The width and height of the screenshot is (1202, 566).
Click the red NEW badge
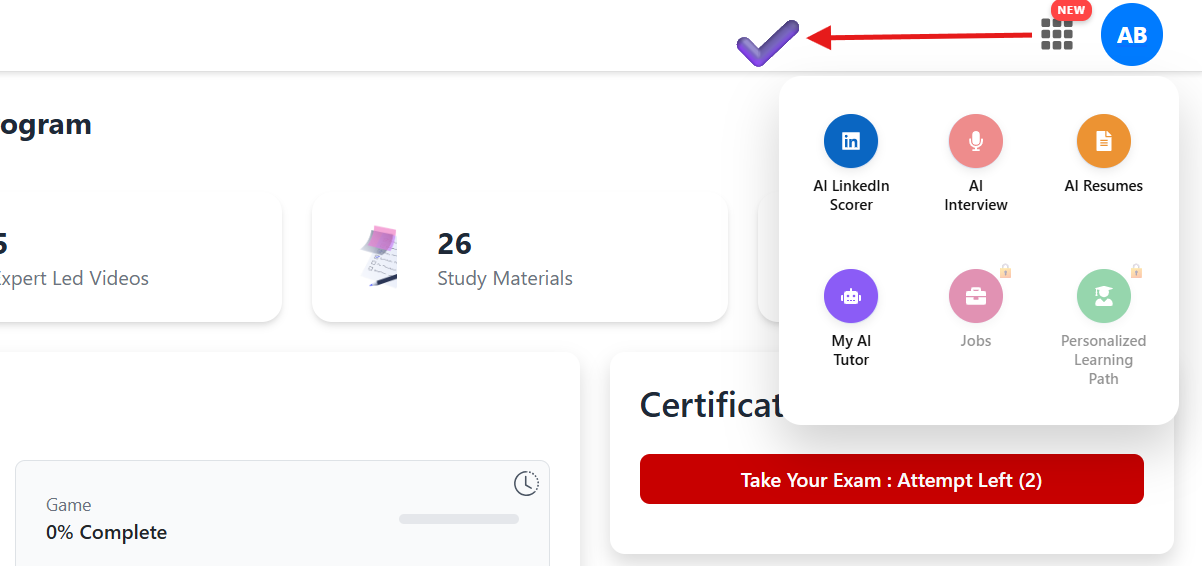[1071, 10]
